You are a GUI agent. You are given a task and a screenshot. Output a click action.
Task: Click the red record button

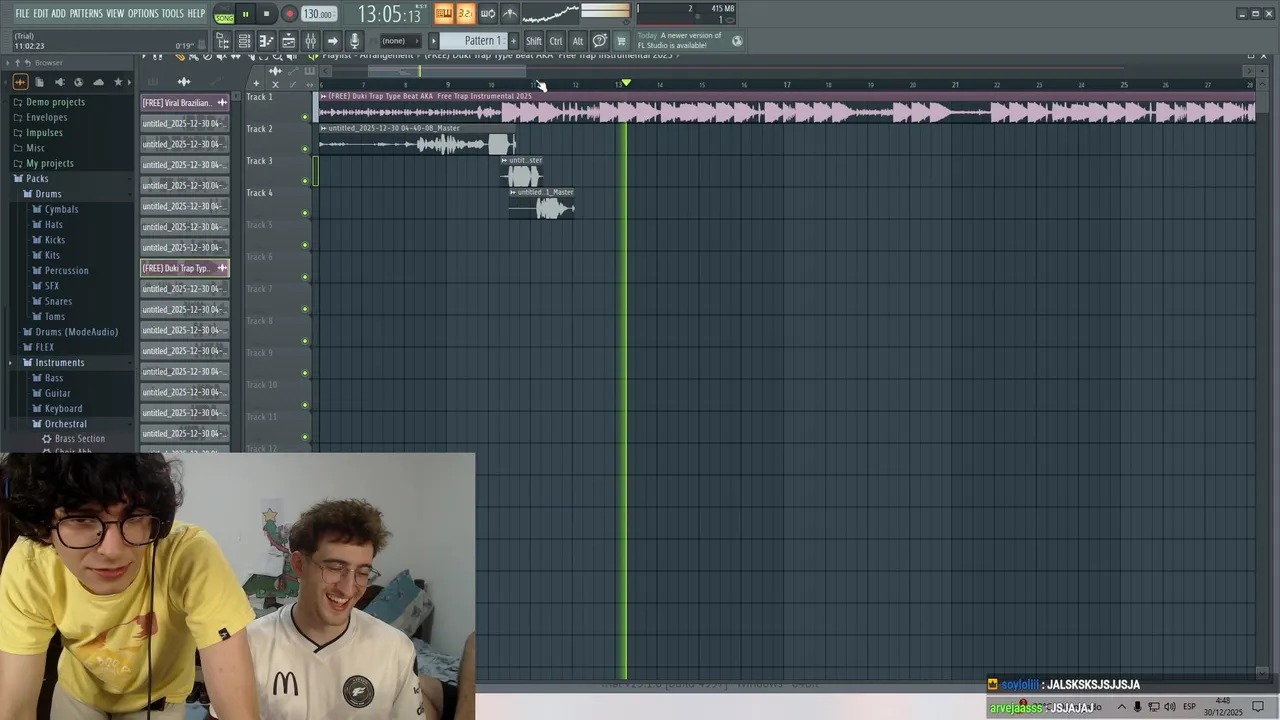tap(289, 14)
